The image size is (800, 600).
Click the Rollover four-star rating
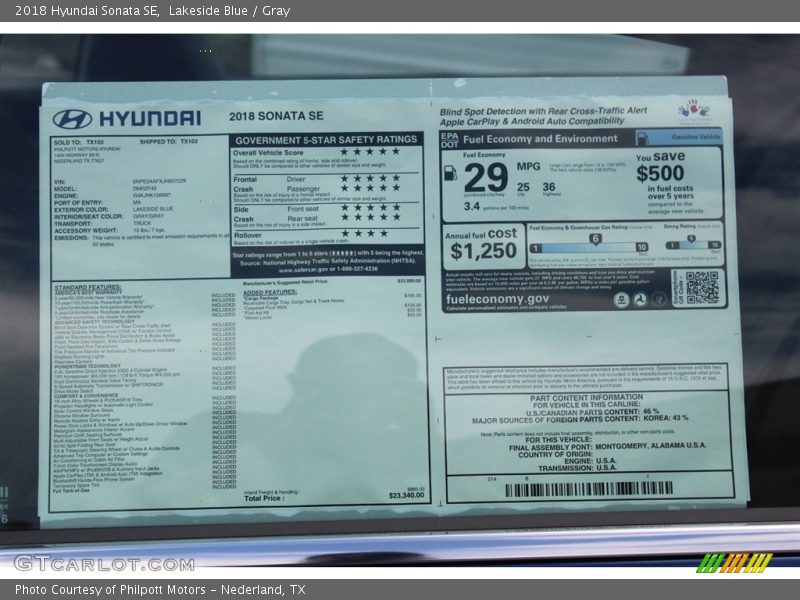[364, 234]
